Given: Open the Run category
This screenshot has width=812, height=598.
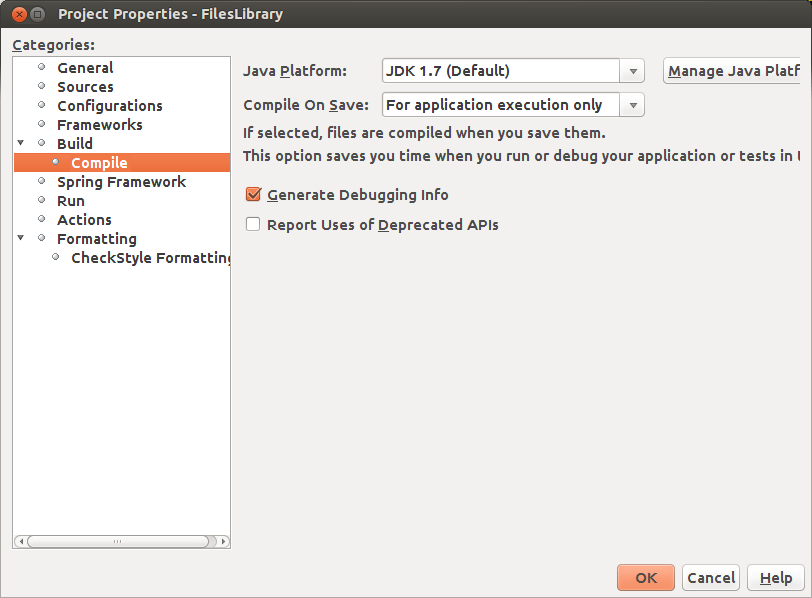Looking at the screenshot, I should 71,201.
